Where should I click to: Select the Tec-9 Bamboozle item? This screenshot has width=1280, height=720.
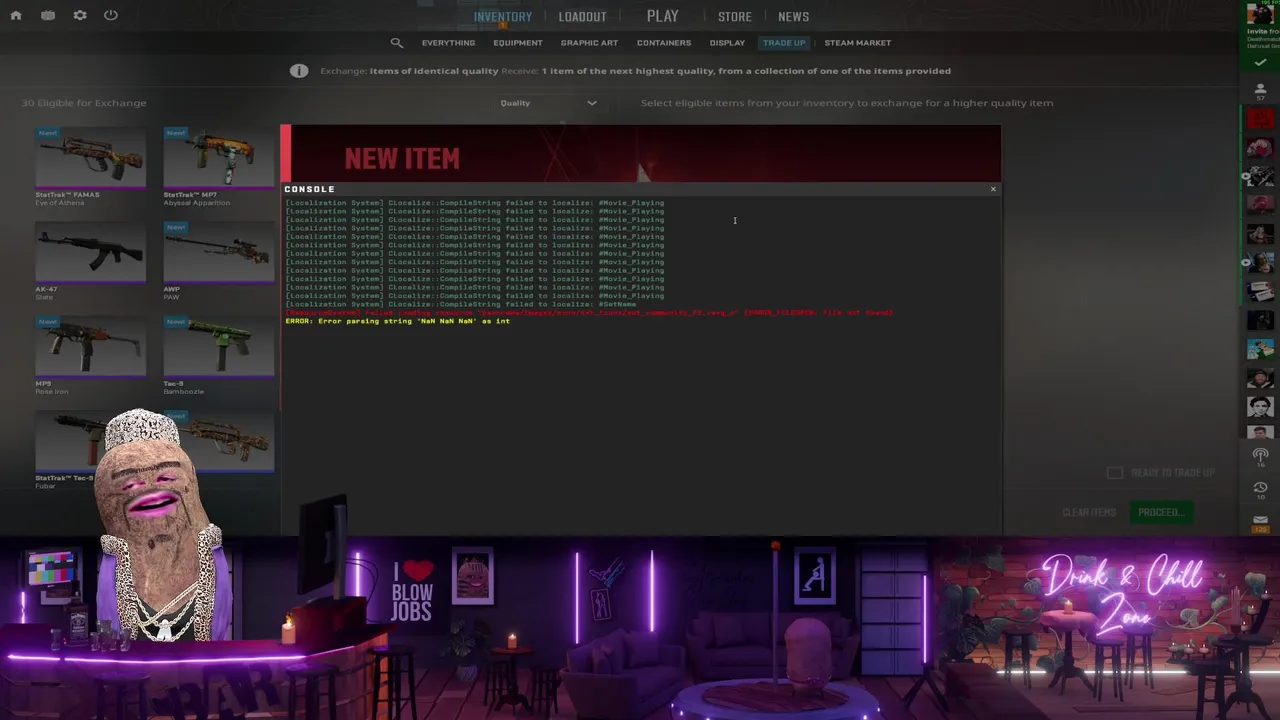[218, 356]
